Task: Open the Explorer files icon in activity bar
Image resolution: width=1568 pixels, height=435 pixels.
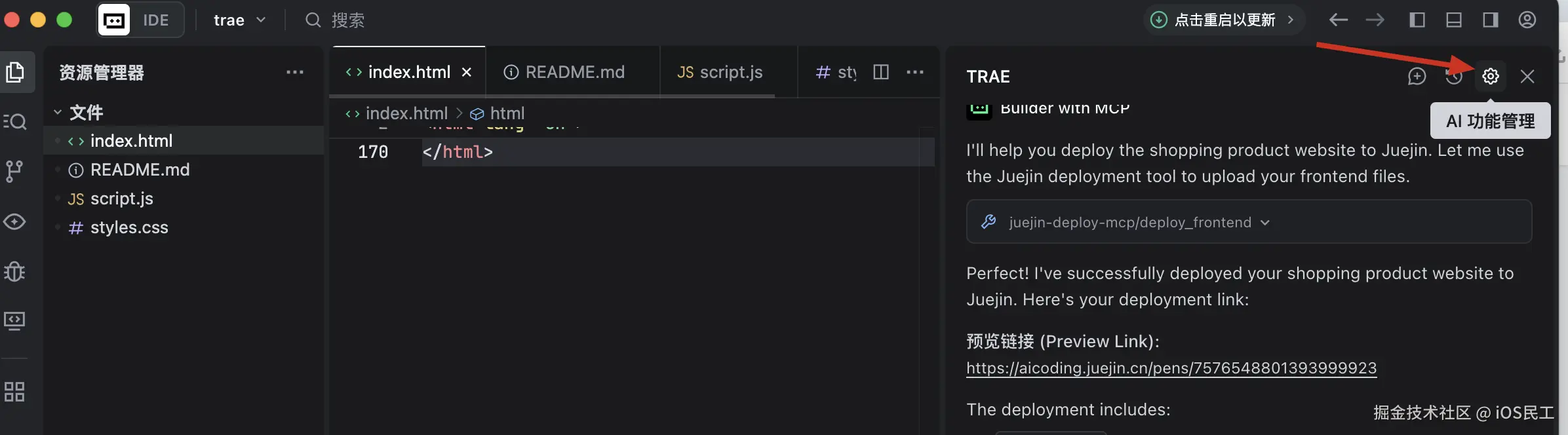Action: pos(15,72)
